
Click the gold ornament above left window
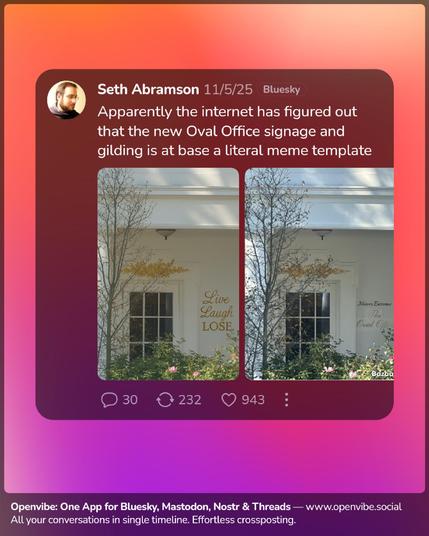point(156,268)
